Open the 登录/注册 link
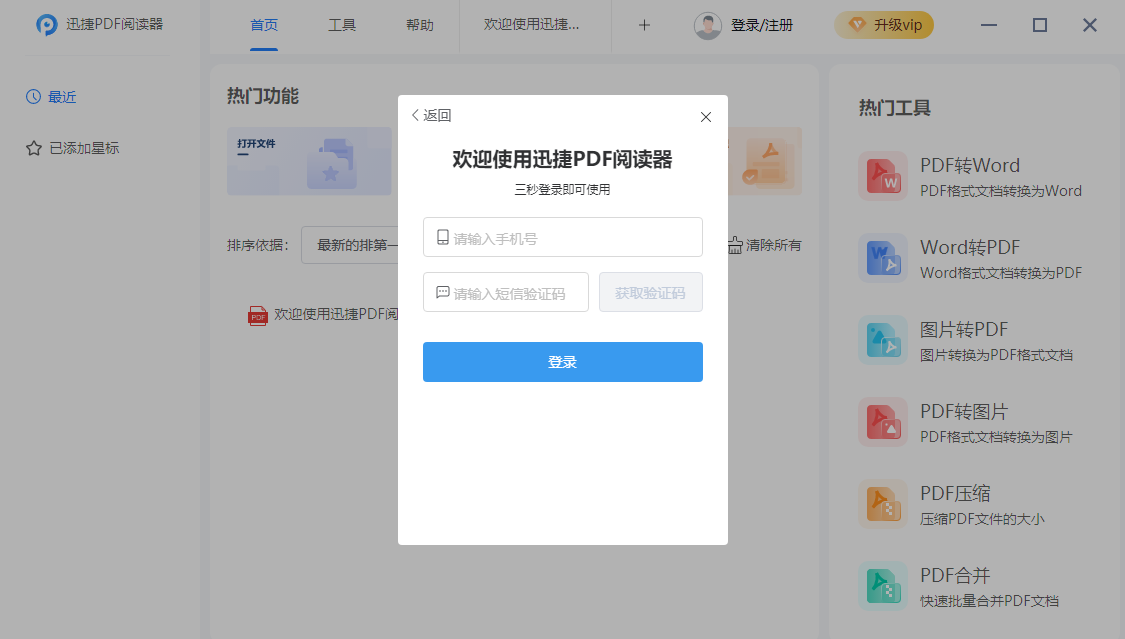This screenshot has height=639, width=1125. pyautogui.click(x=762, y=25)
